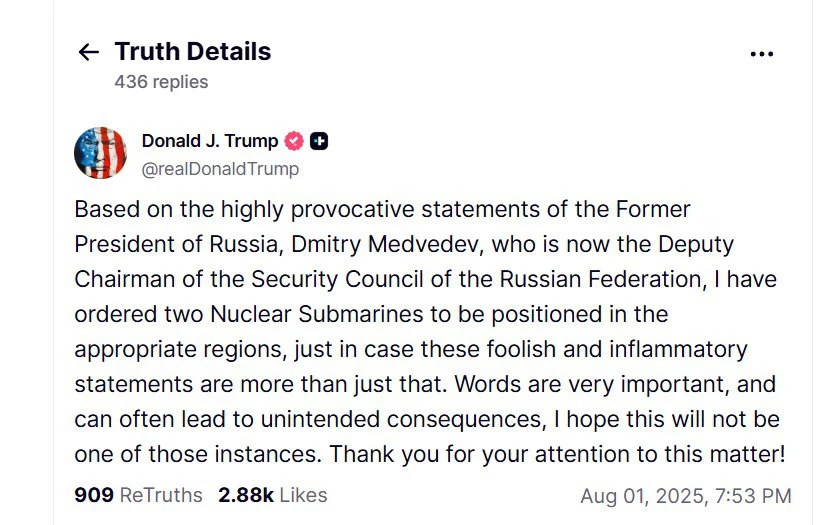The height and width of the screenshot is (525, 839).
Task: Click the Truth Details page heading
Action: pos(193,52)
